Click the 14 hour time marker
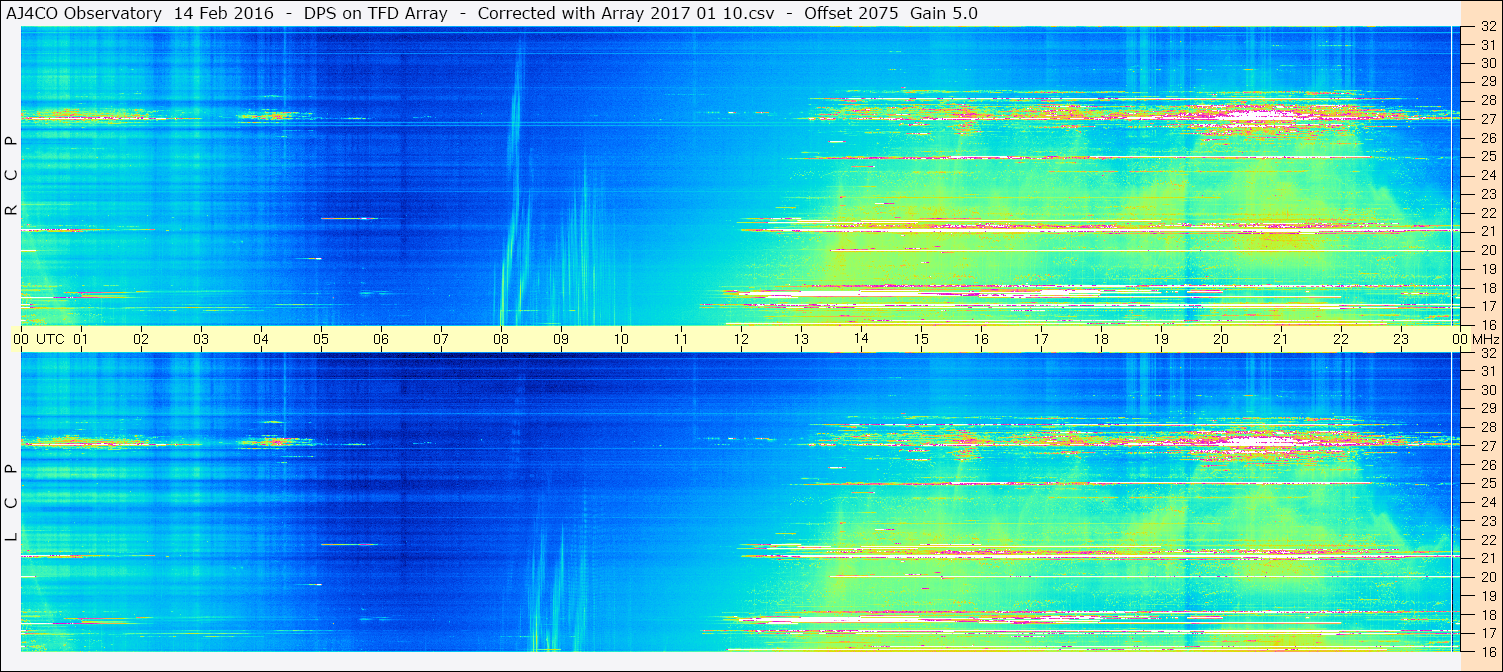Viewport: 1503px width, 672px height. pos(861,339)
